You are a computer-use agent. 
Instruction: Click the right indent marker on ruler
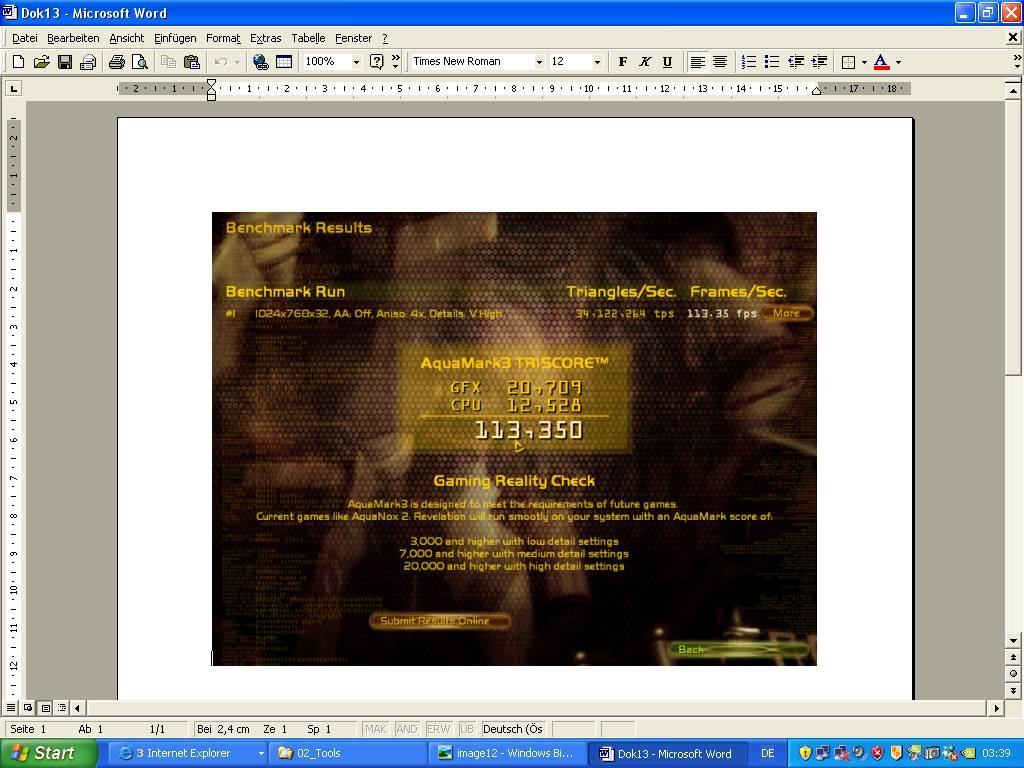coord(816,91)
